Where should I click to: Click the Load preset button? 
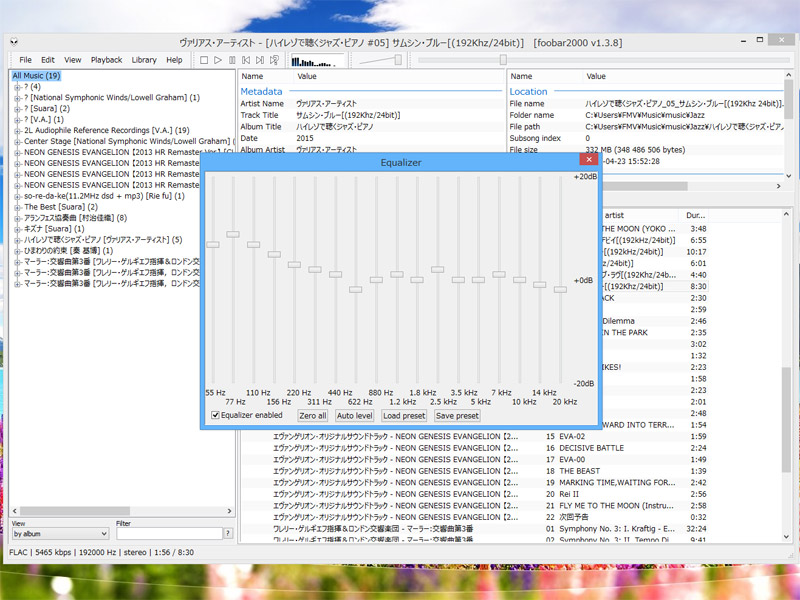coord(403,415)
